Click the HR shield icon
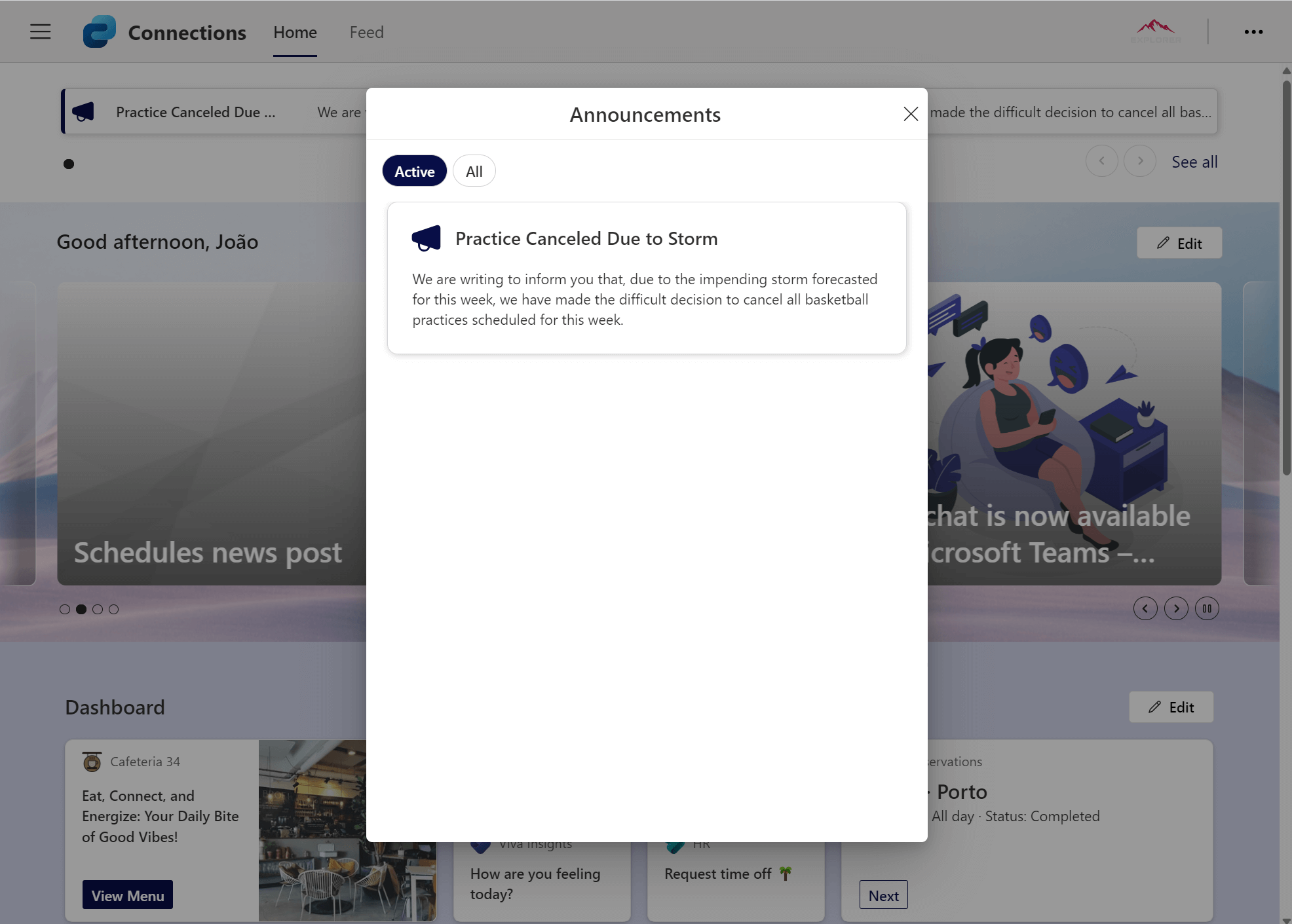 [x=676, y=843]
